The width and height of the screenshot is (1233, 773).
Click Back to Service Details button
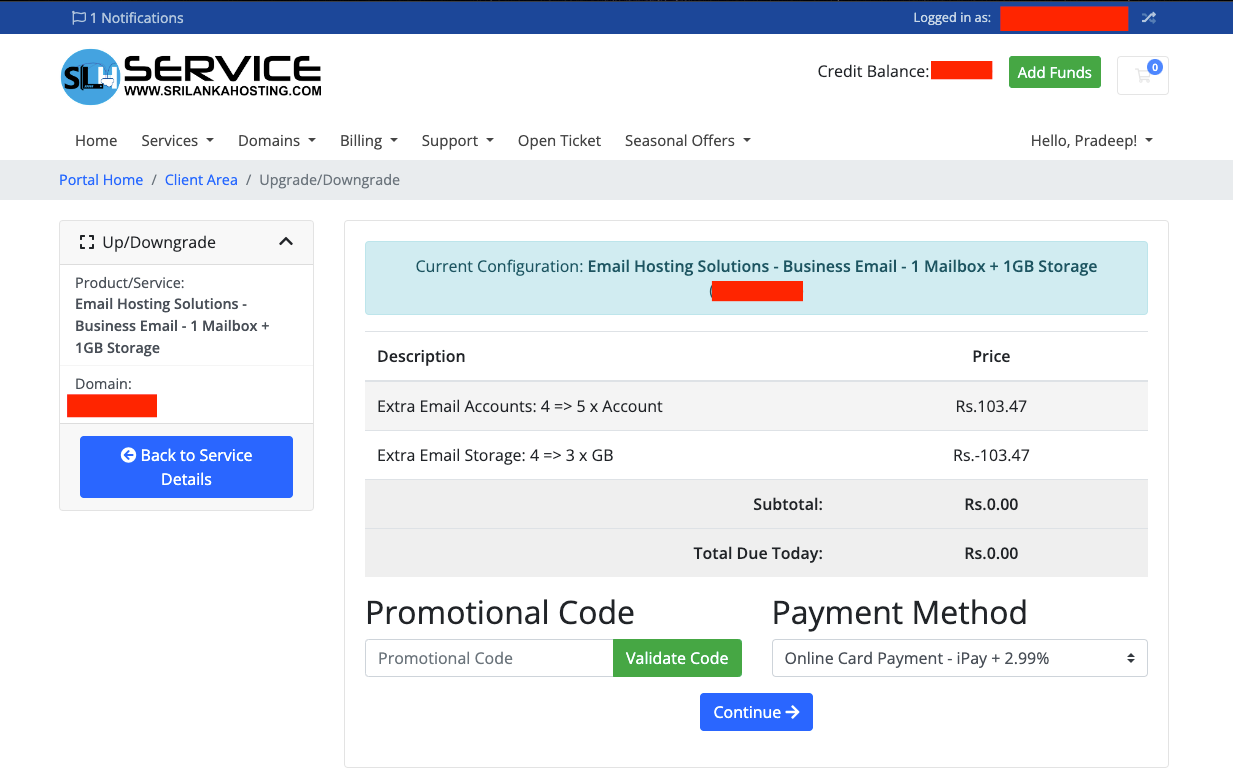tap(186, 467)
